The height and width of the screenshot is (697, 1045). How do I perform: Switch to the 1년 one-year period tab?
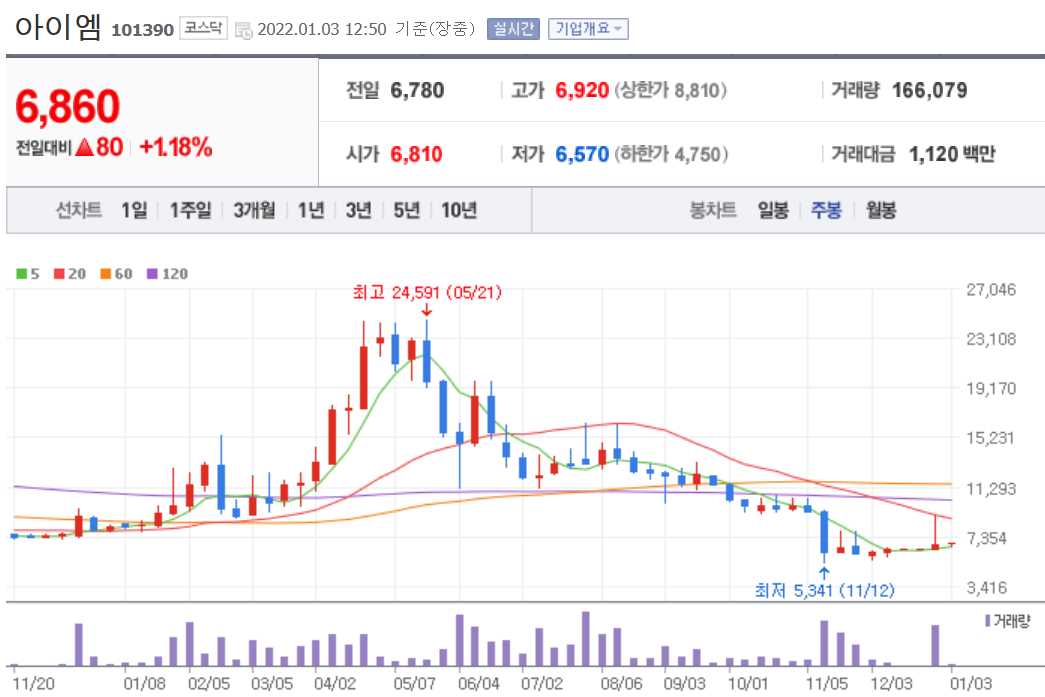(310, 211)
